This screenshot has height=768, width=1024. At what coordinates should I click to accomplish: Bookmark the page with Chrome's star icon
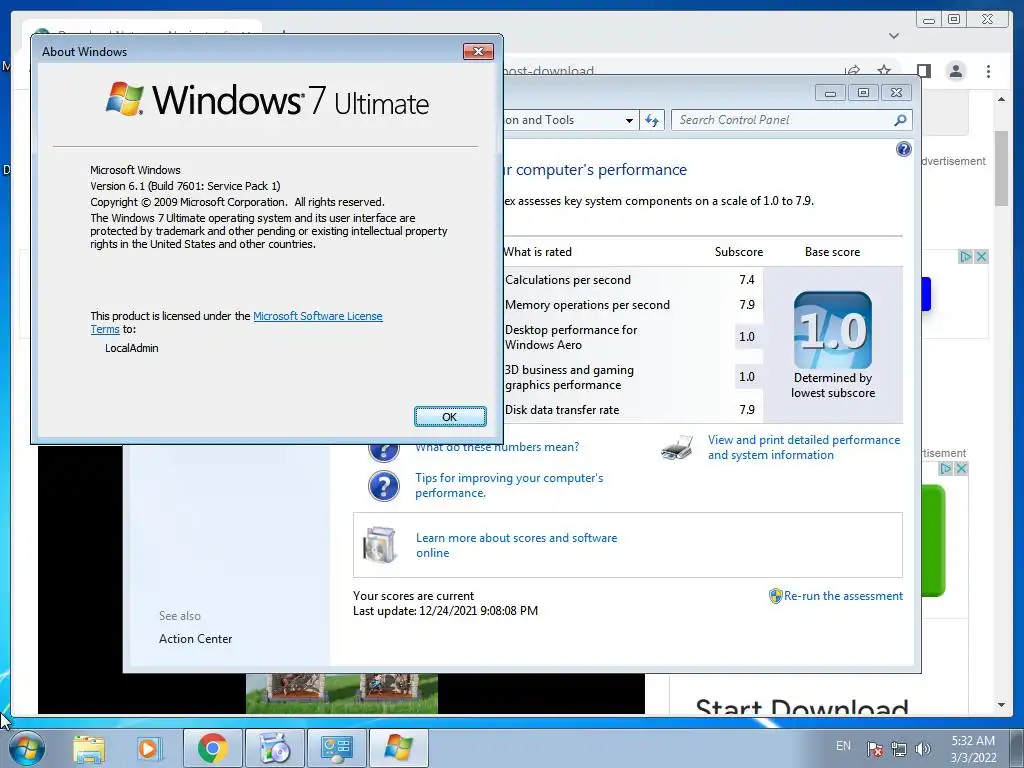(x=884, y=71)
